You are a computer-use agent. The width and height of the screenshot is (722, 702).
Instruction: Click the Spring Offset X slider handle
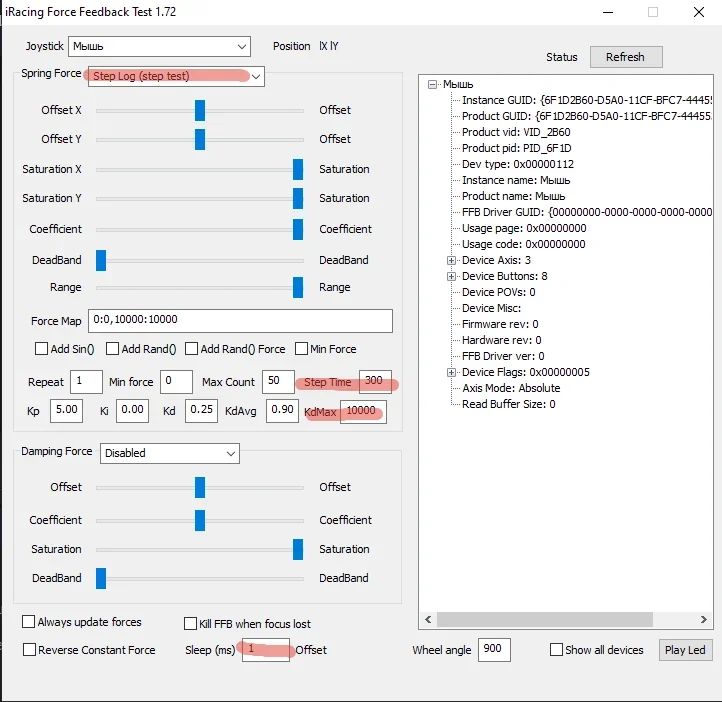(x=200, y=110)
